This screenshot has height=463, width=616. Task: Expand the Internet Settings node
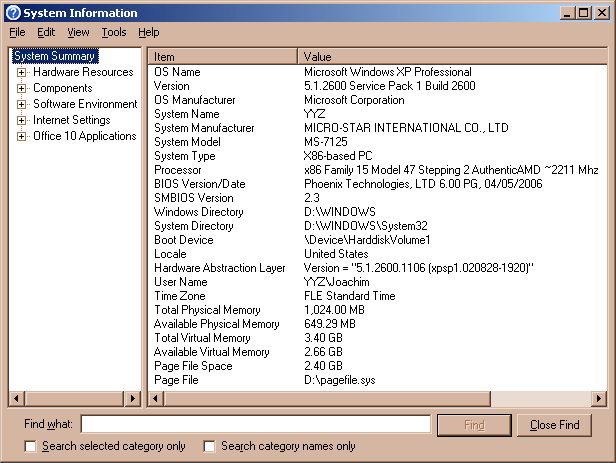pyautogui.click(x=21, y=120)
